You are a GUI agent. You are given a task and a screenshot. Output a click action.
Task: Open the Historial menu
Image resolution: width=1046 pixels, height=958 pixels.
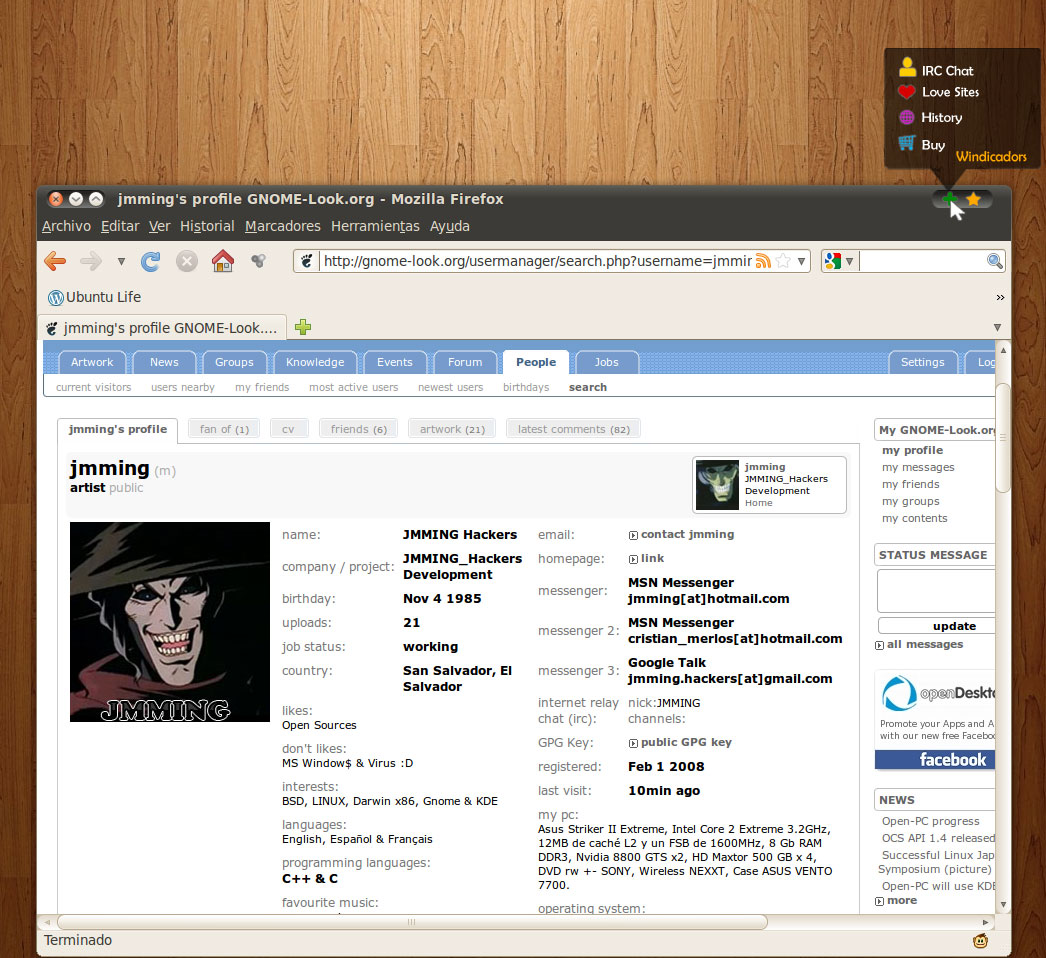click(207, 226)
